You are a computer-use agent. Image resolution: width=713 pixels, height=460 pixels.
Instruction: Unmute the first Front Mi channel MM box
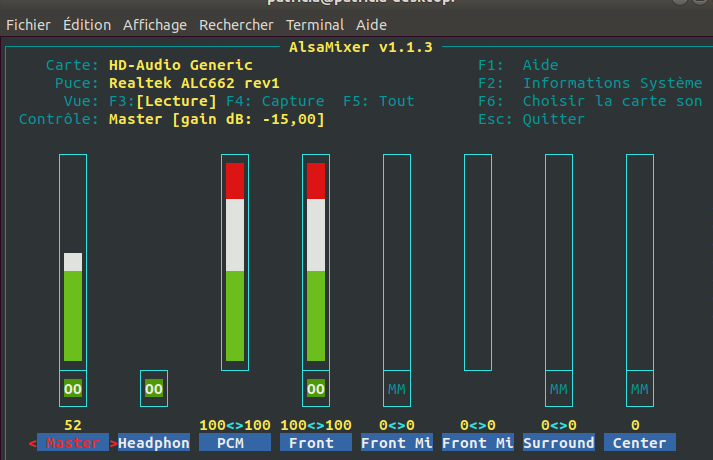[x=397, y=389]
